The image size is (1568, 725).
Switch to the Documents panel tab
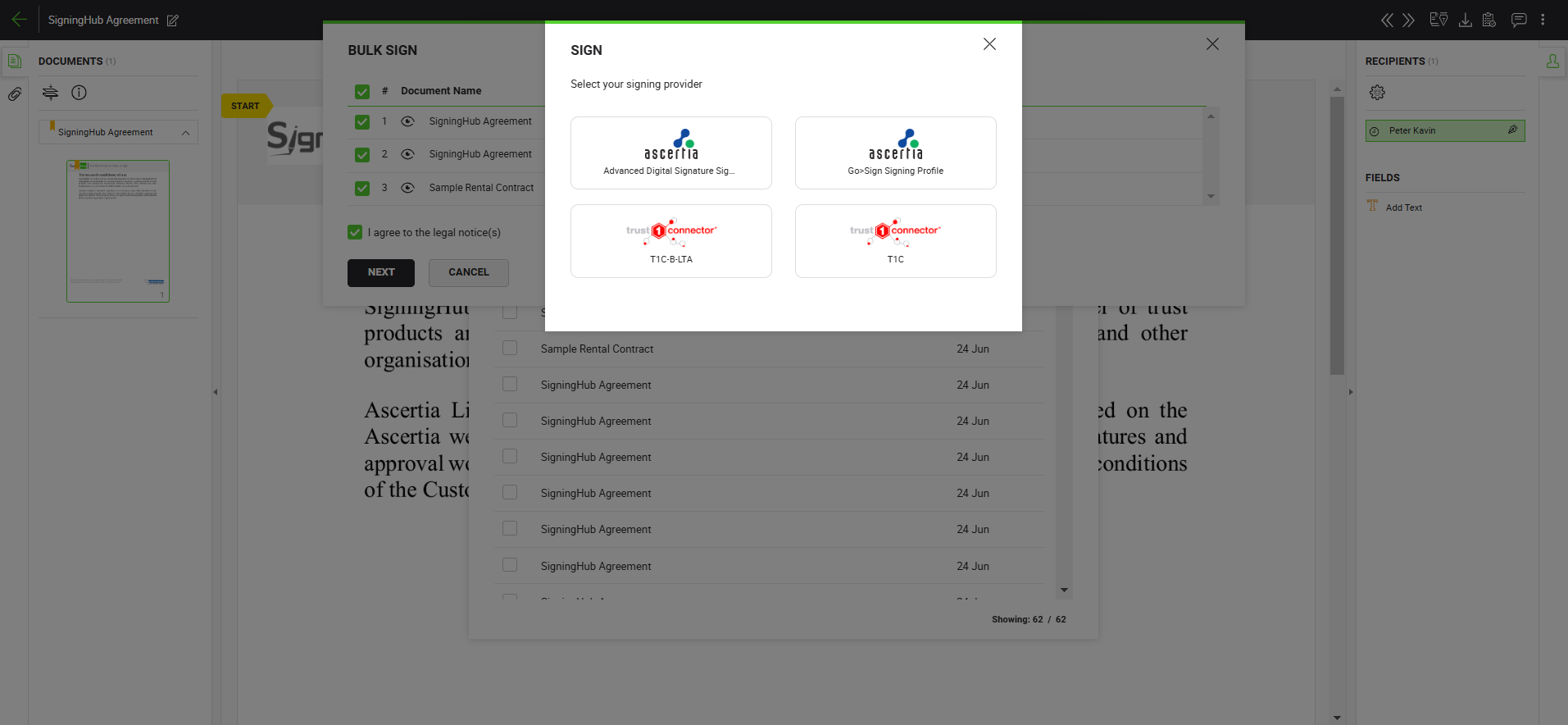point(14,62)
